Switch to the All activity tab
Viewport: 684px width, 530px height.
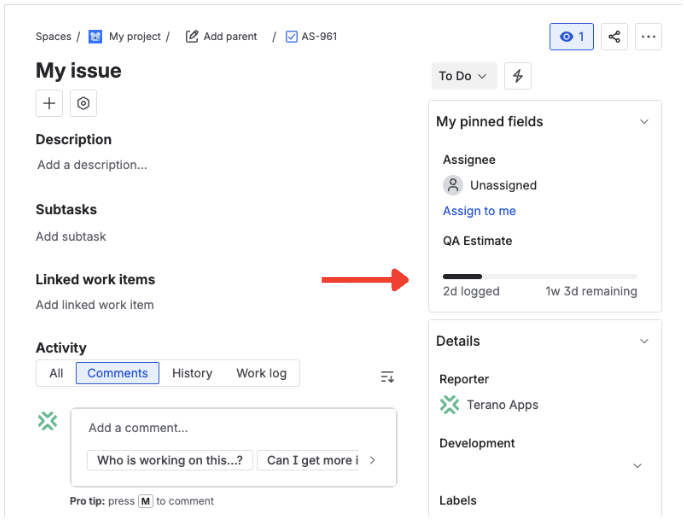click(56, 373)
